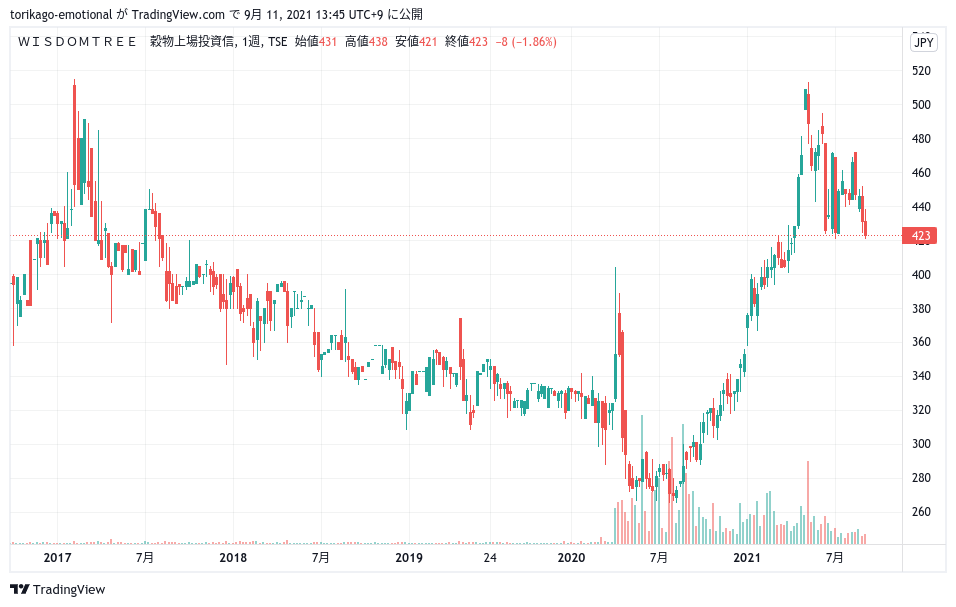This screenshot has width=956, height=607.
Task: Click the 320 price axis label
Action: 921,410
